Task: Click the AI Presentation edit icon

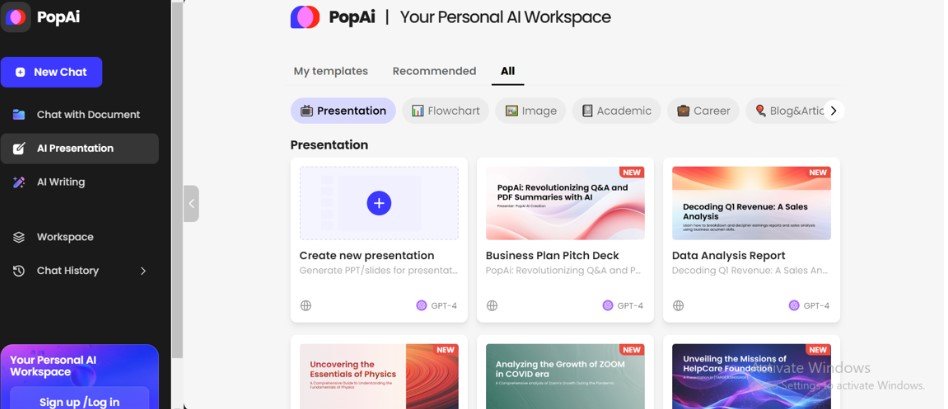Action: click(x=19, y=148)
